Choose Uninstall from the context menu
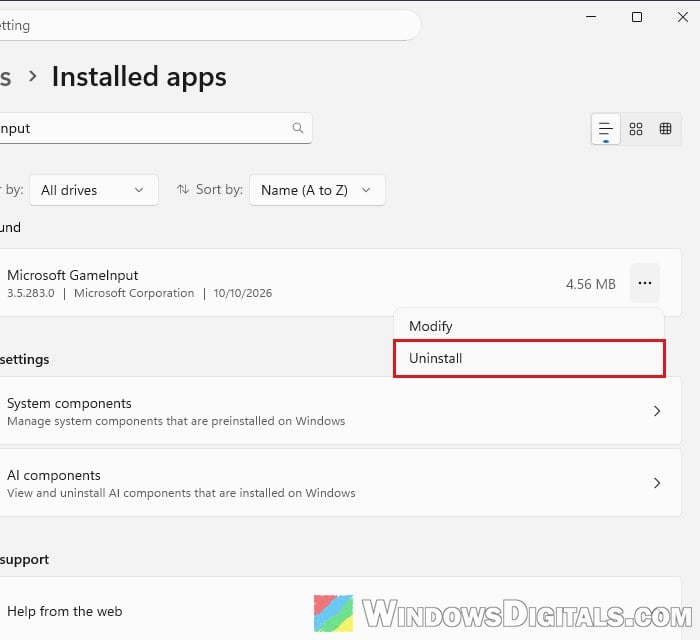The height and width of the screenshot is (640, 700). pyautogui.click(x=529, y=358)
